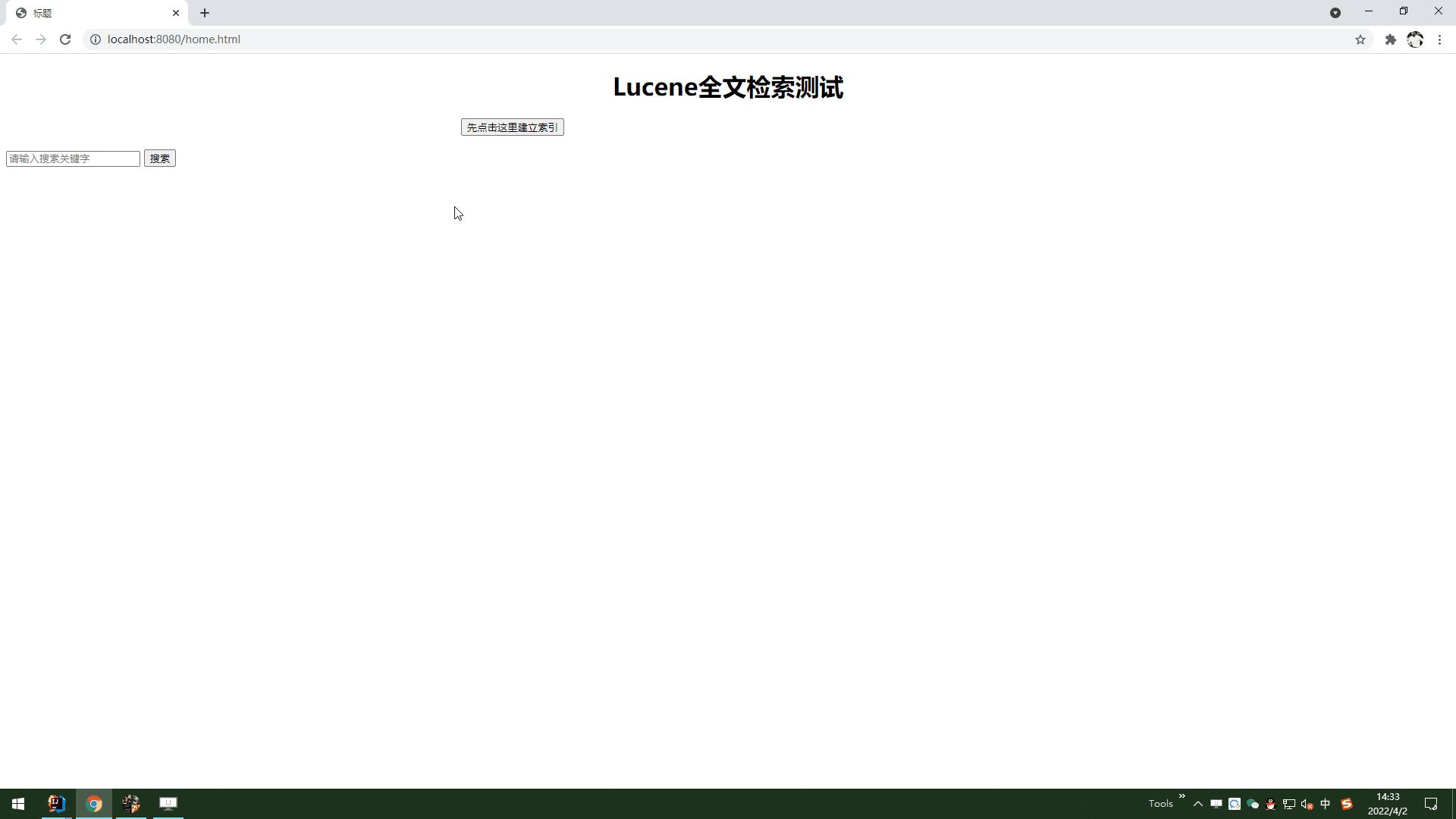
Task: Focus the search keyword input field
Action: click(x=73, y=158)
